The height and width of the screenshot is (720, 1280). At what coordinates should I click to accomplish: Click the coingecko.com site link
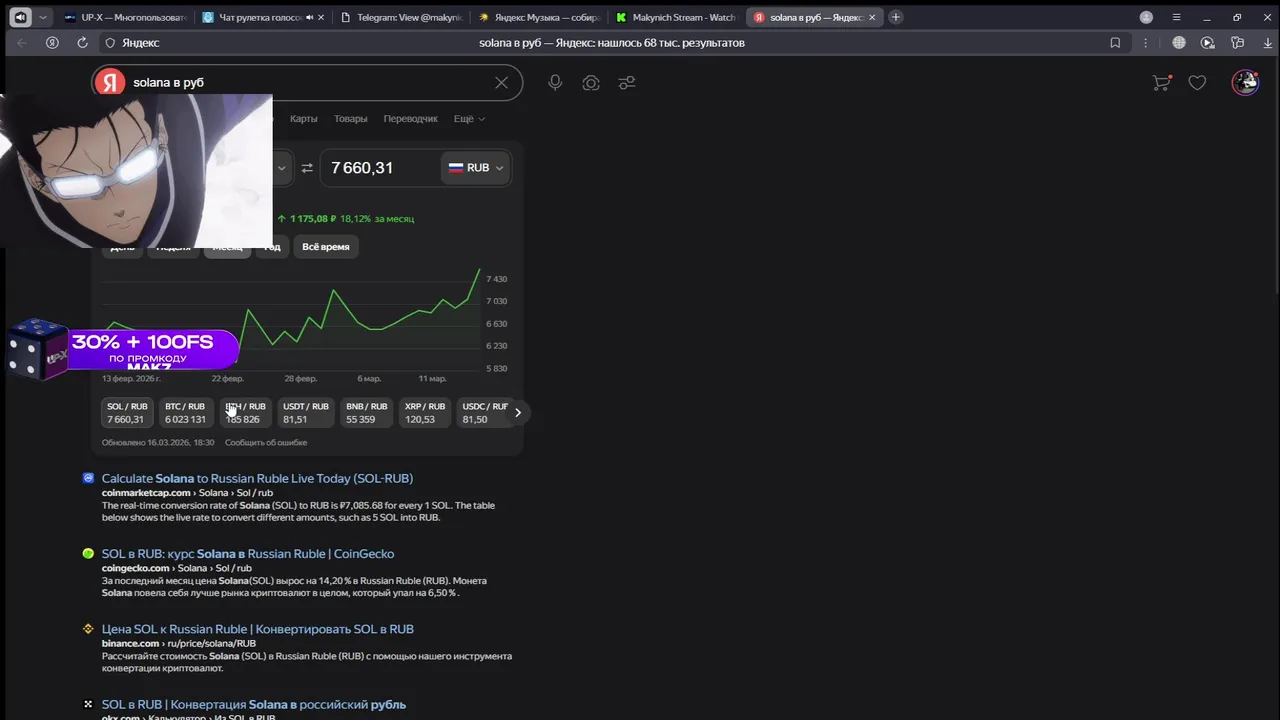click(135, 568)
